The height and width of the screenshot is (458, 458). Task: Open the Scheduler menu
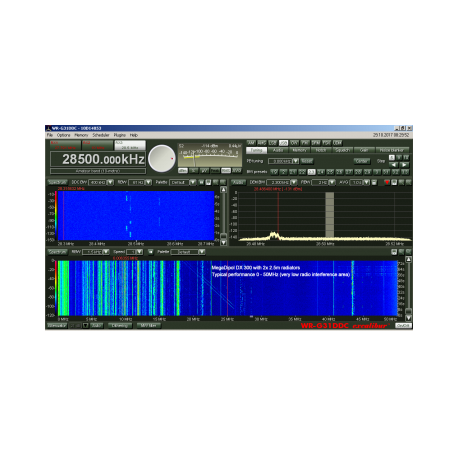coord(101,135)
